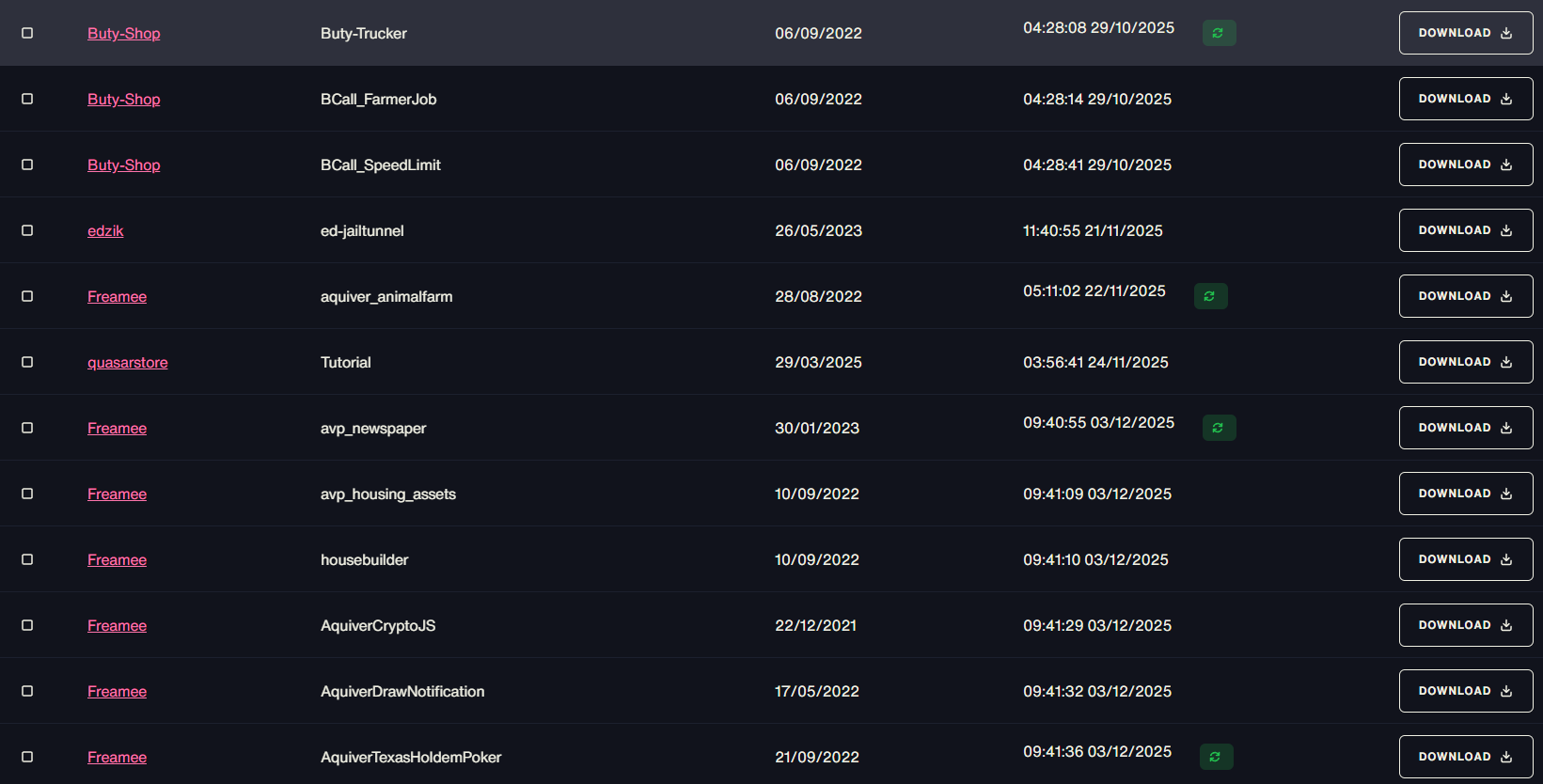Download the BCall_FarmerJob asset
Image resolution: width=1543 pixels, height=784 pixels.
tap(1466, 99)
